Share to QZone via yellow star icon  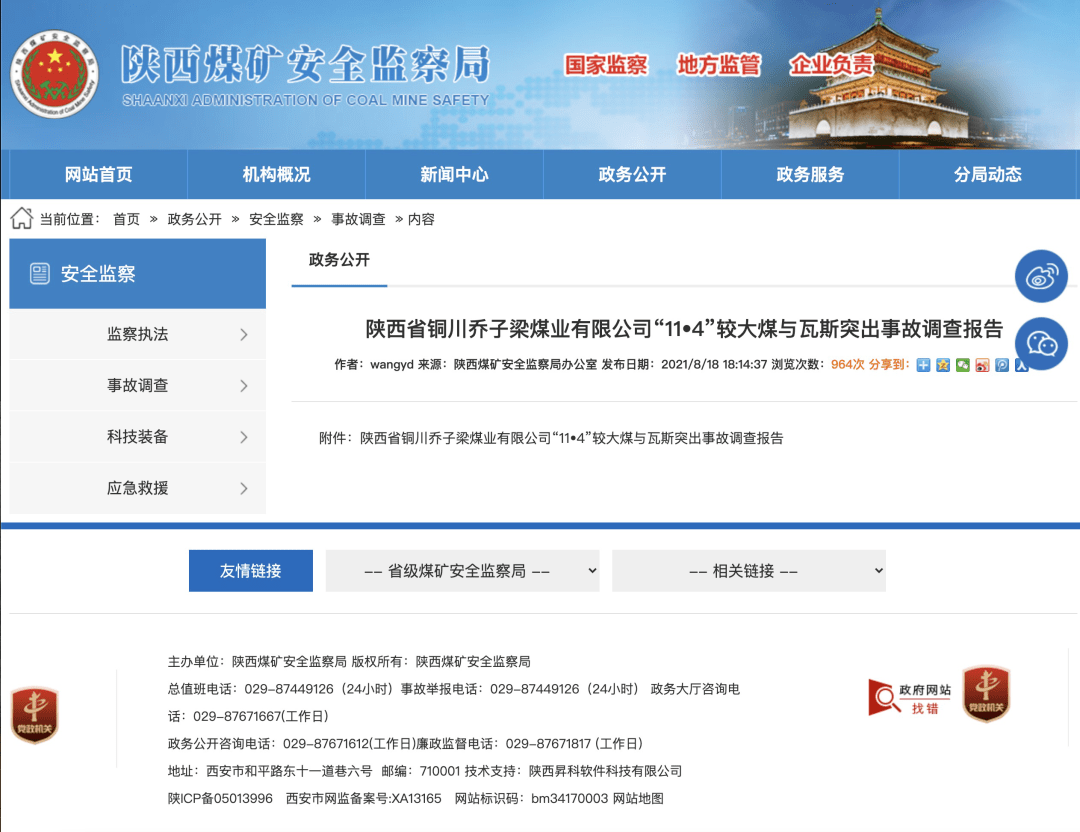(x=943, y=365)
